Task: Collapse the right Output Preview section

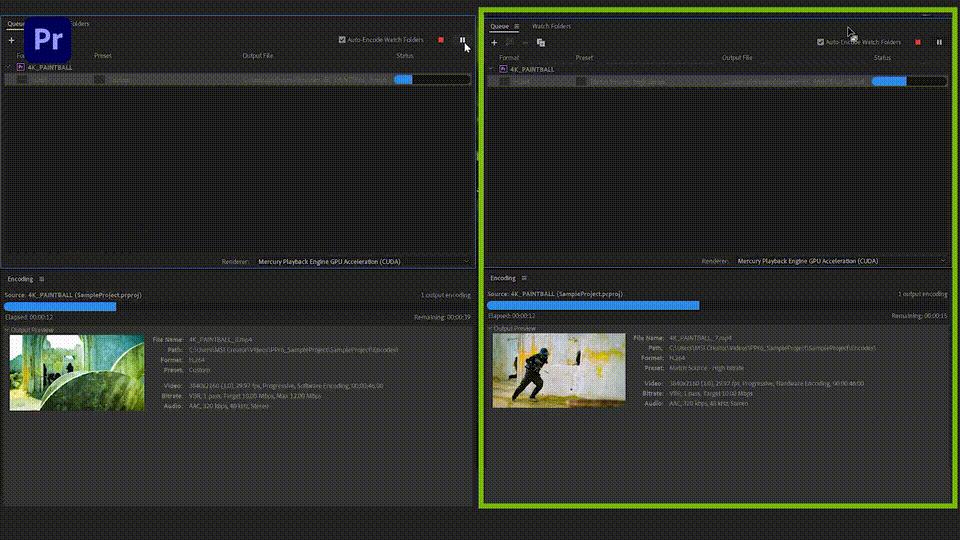Action: (490, 328)
